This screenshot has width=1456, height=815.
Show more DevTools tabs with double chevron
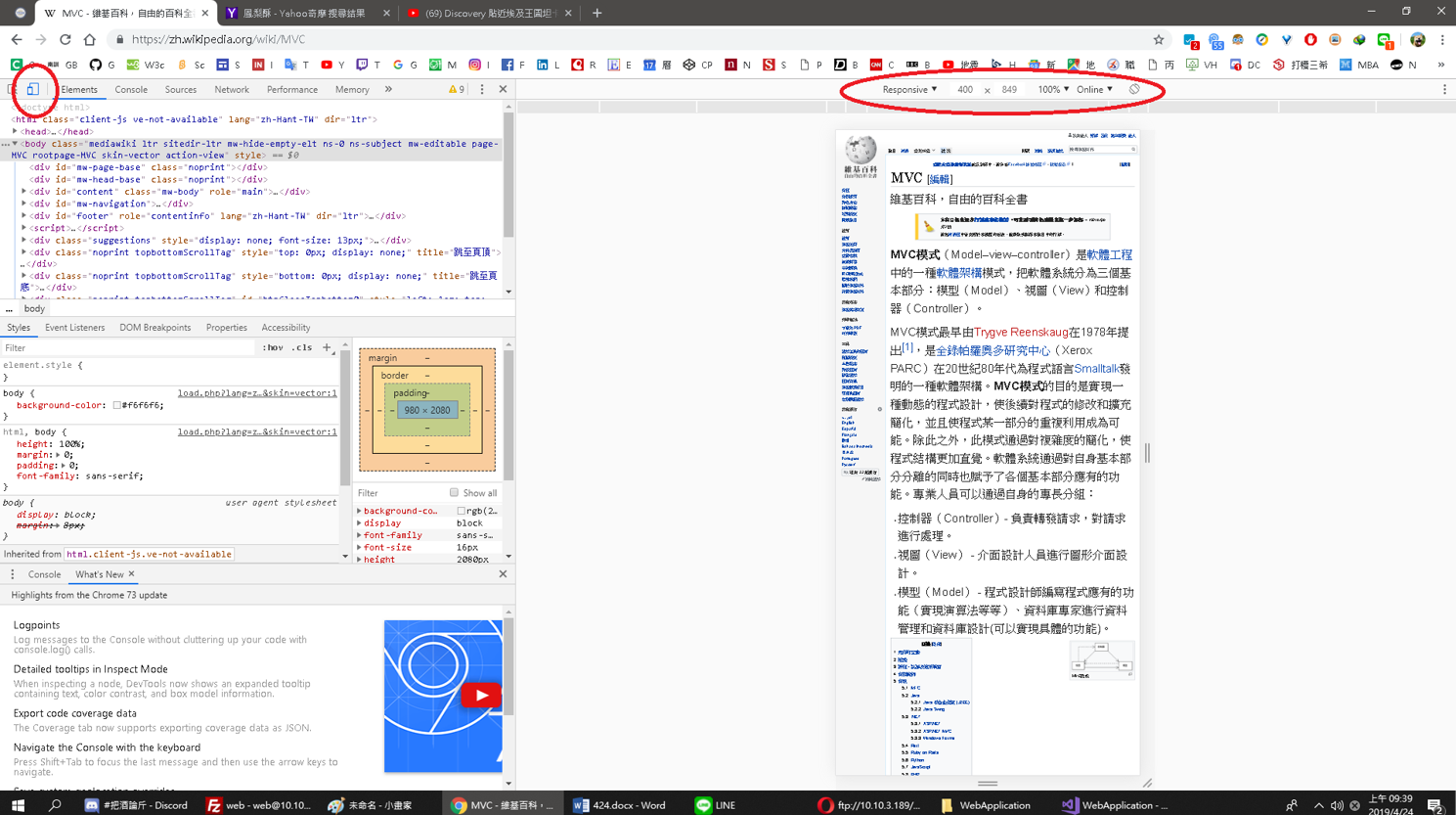click(x=388, y=89)
